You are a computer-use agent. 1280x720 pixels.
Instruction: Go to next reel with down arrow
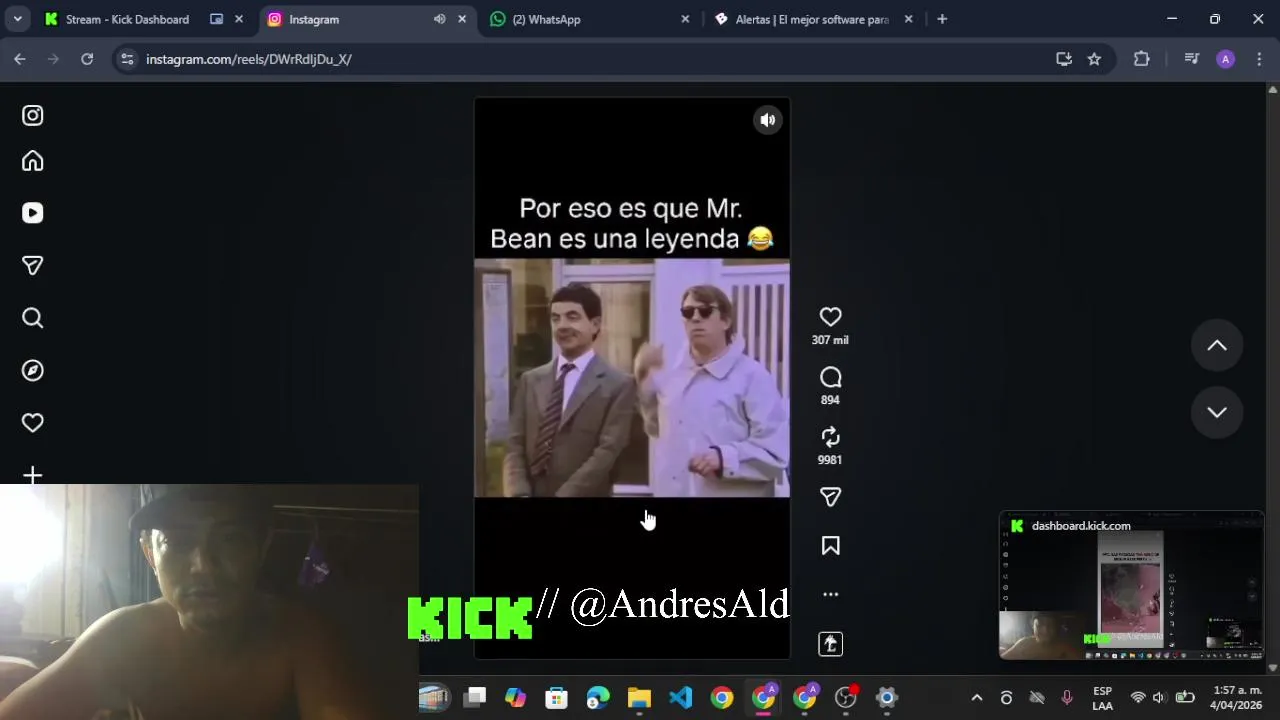tap(1217, 412)
